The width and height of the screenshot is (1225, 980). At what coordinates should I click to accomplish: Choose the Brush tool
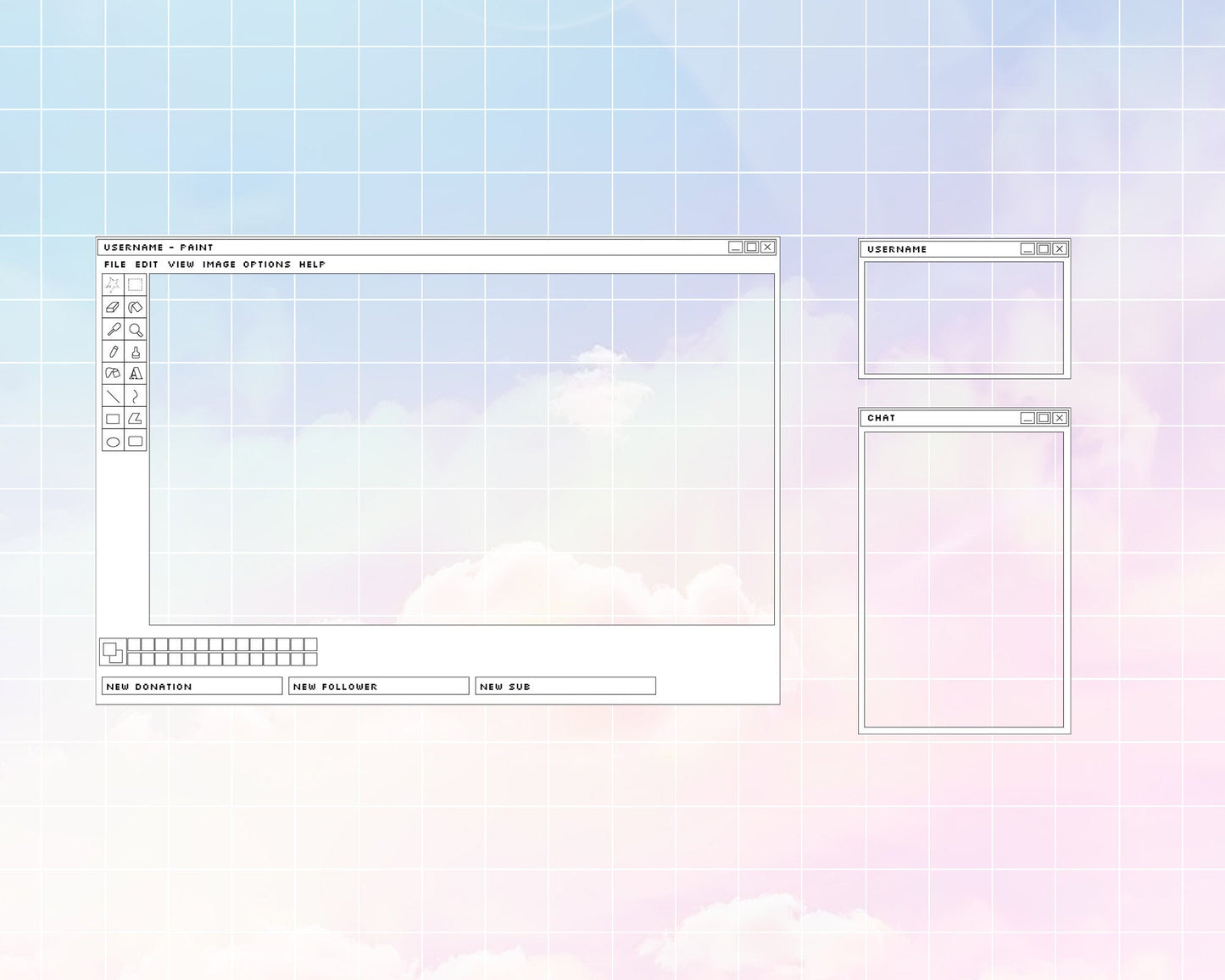pos(136,352)
